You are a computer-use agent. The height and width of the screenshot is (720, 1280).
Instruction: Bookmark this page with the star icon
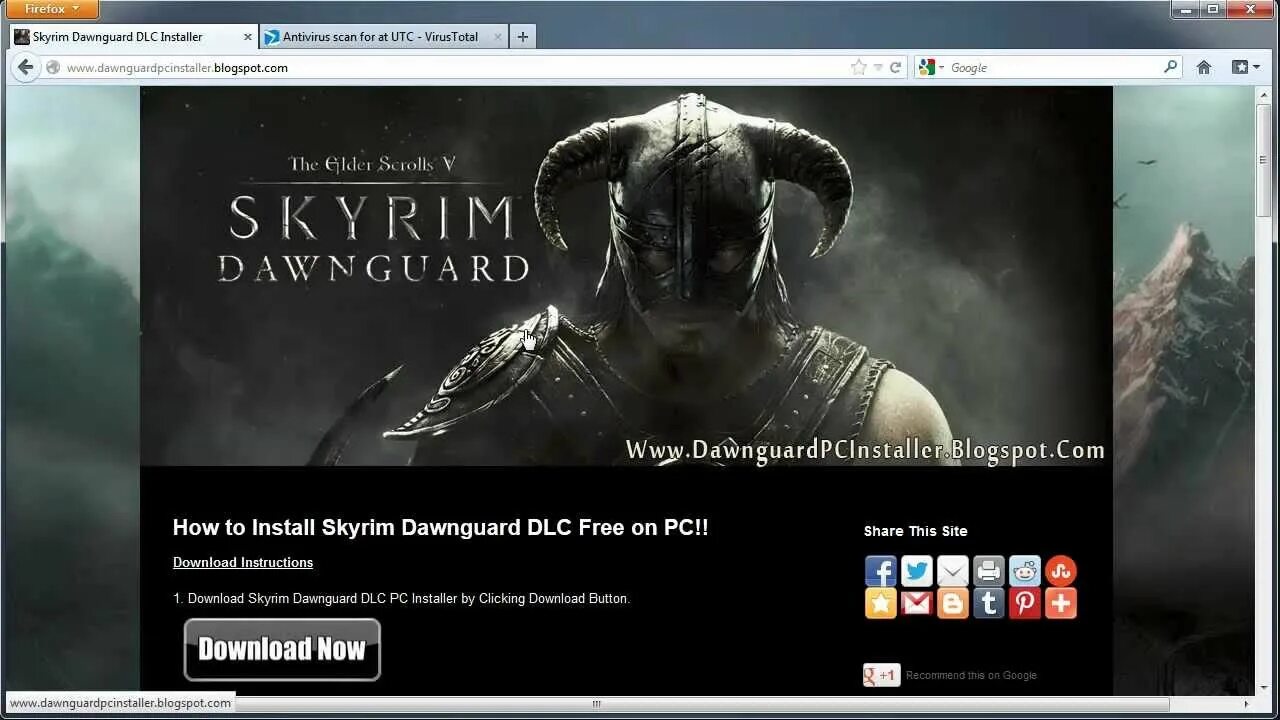coord(858,68)
